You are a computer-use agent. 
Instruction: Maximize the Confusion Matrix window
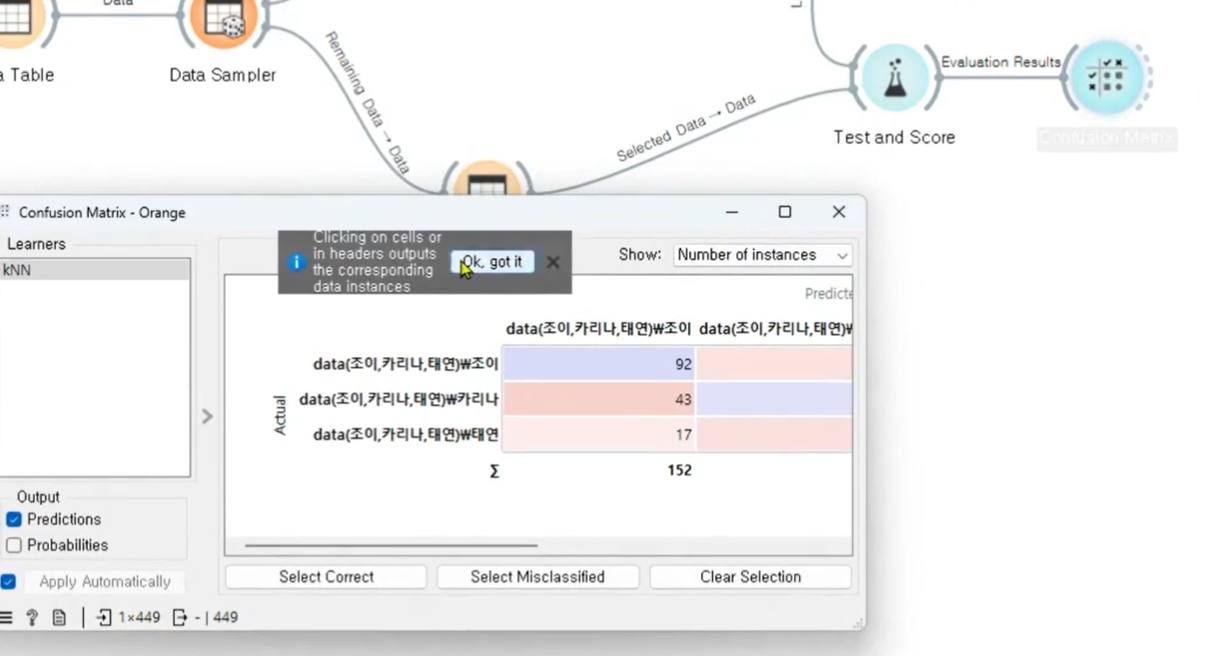[785, 212]
